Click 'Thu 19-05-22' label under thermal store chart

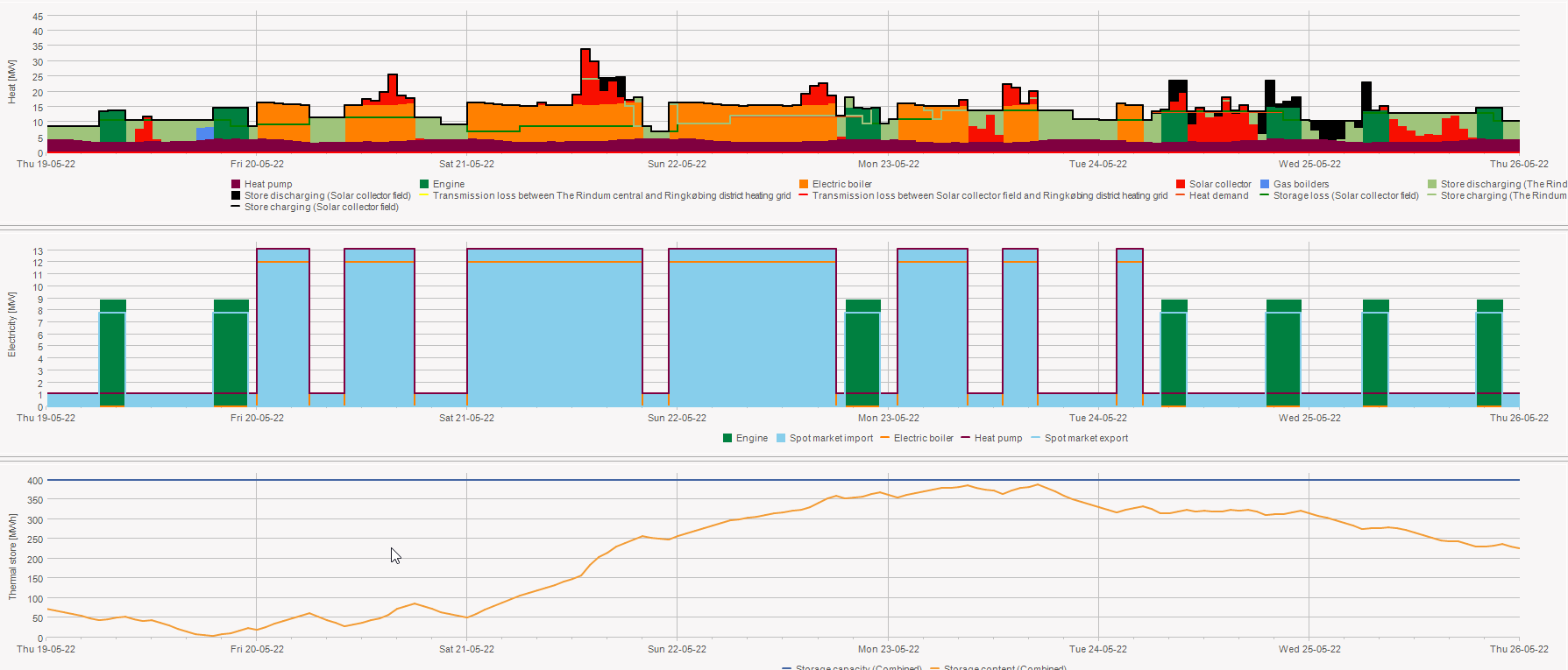[x=46, y=649]
